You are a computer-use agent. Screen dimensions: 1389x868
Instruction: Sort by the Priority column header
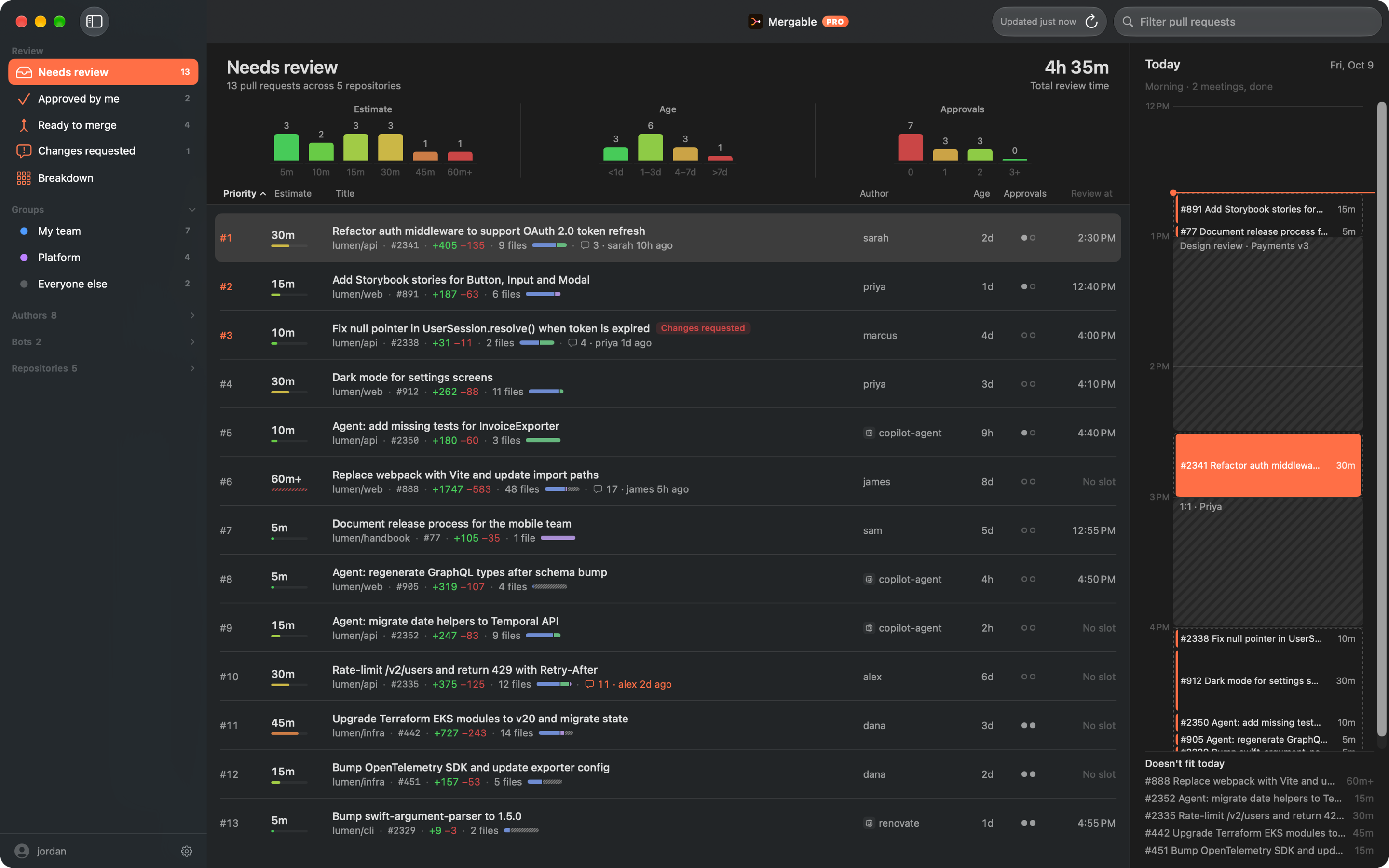(x=245, y=193)
